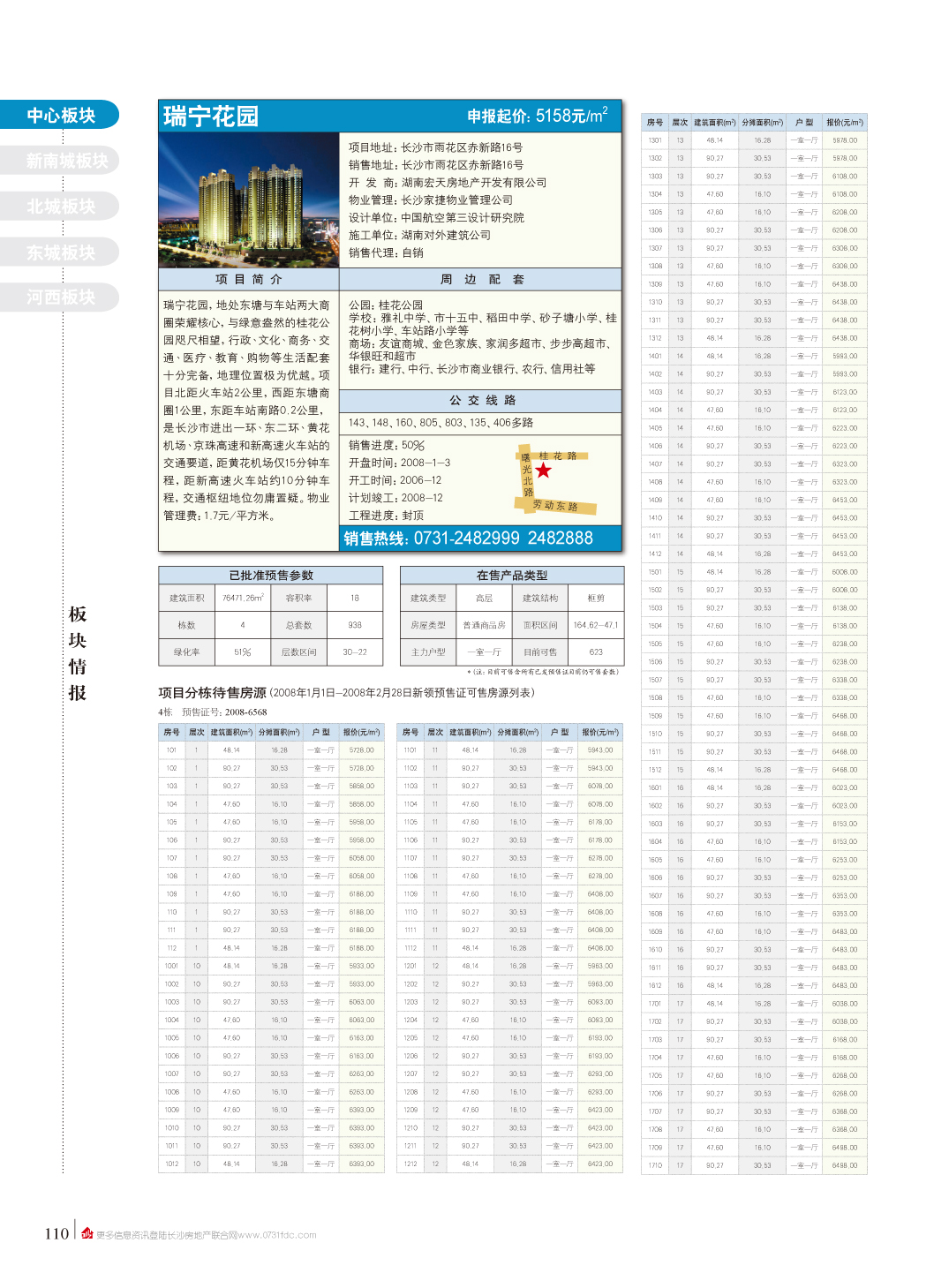Select the 计划竣工: 2008-12 line

coord(395,498)
